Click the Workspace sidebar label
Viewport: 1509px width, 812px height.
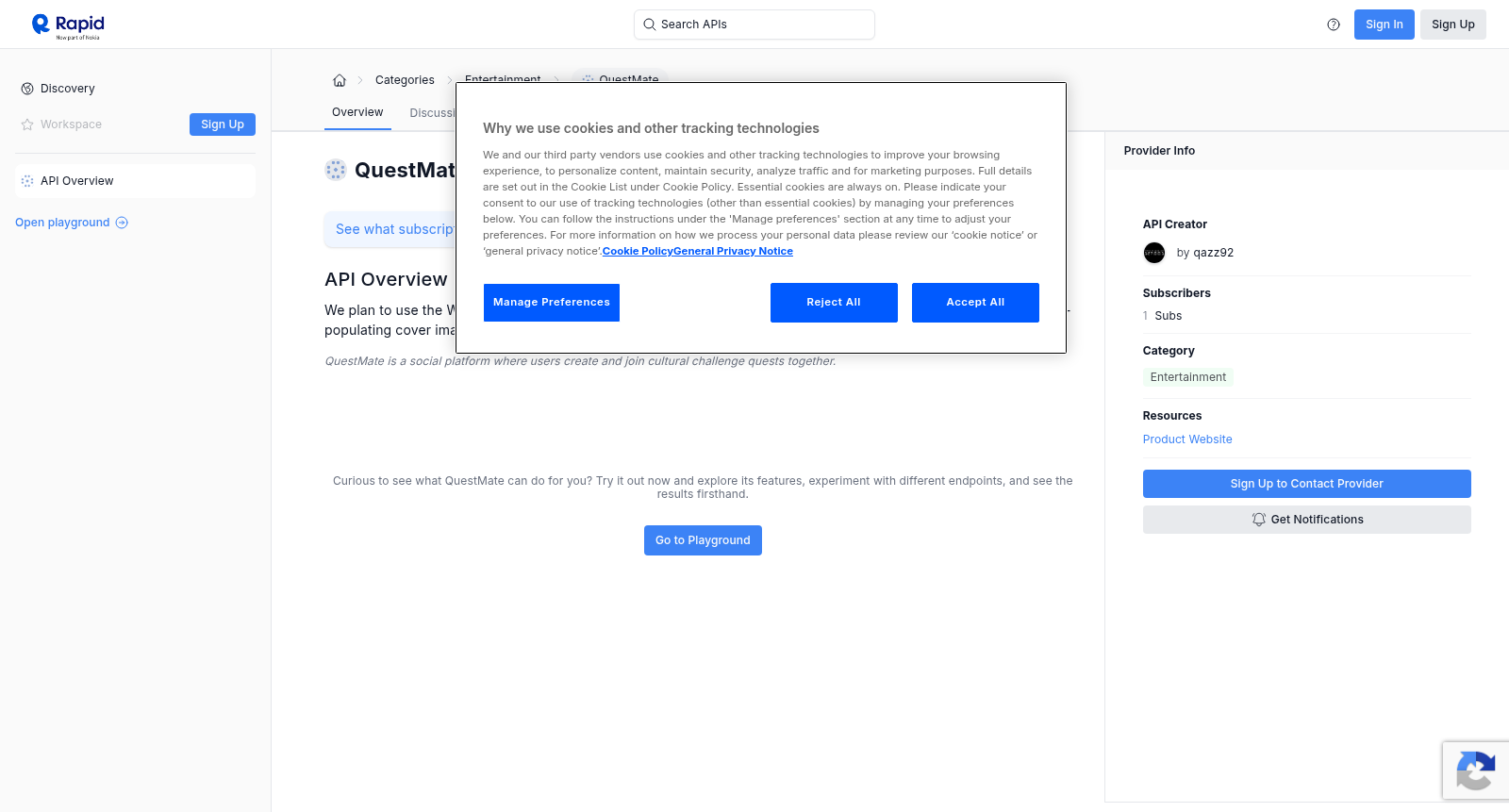(x=71, y=124)
